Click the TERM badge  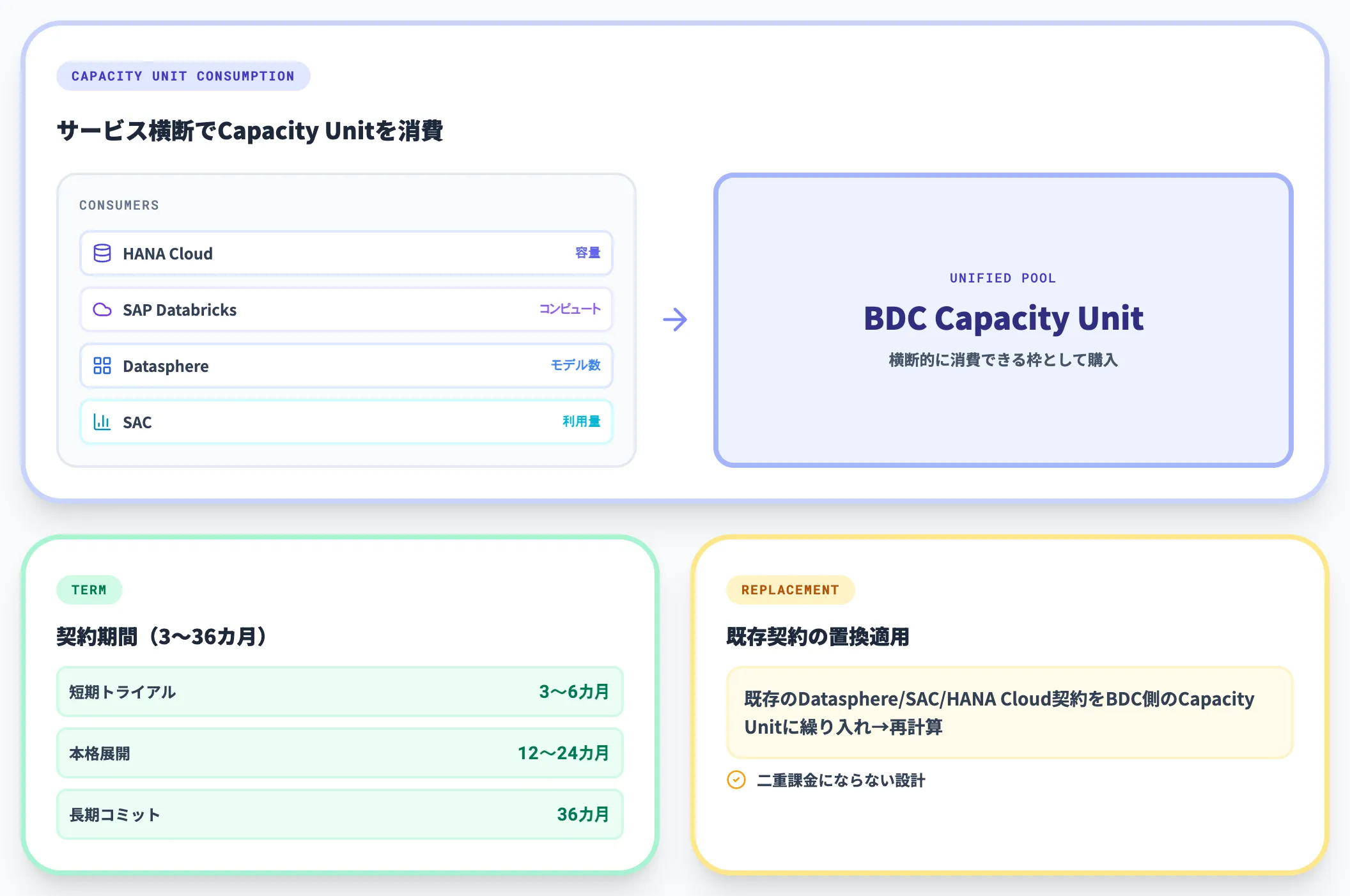point(89,590)
